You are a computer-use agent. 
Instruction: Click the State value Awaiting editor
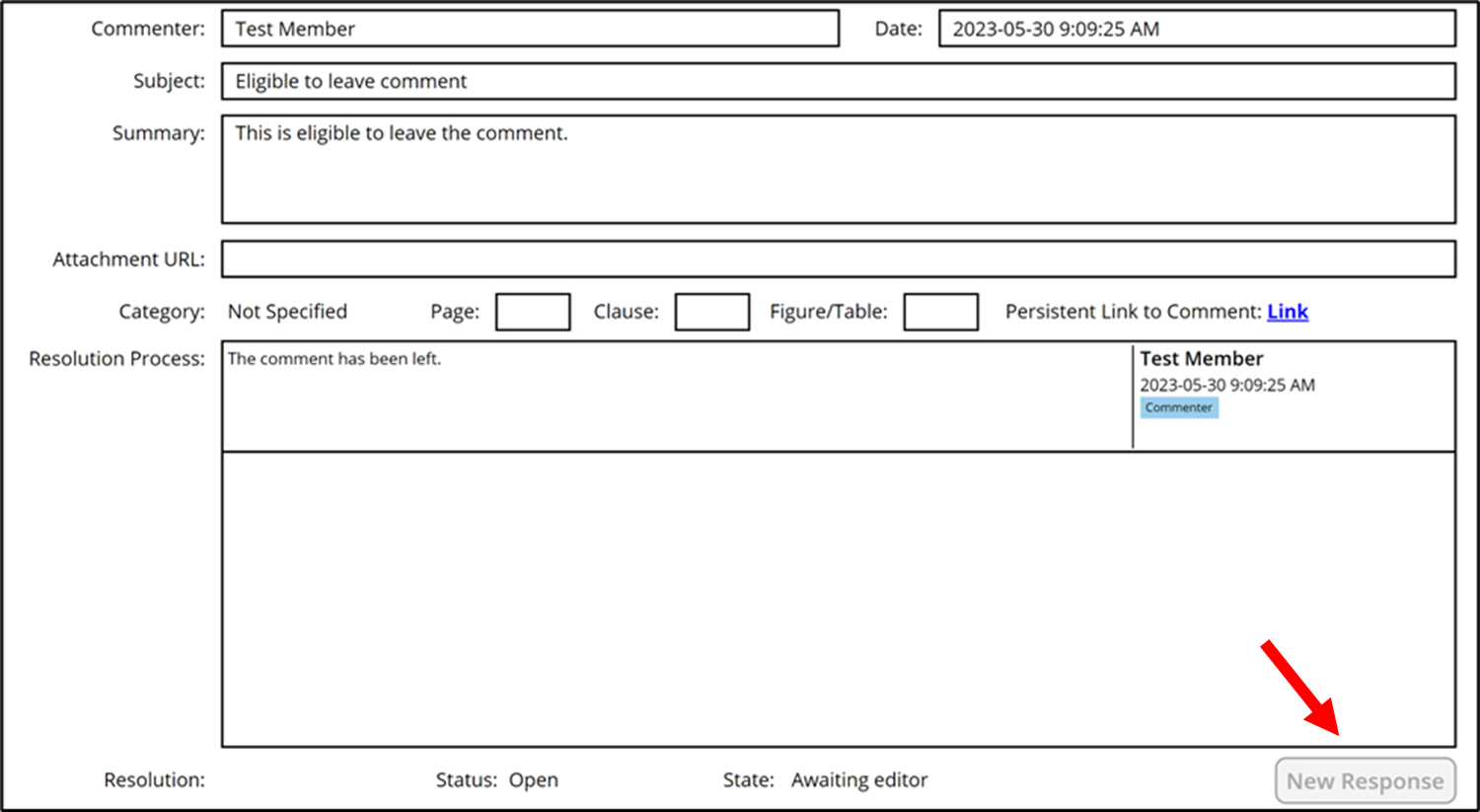(858, 780)
